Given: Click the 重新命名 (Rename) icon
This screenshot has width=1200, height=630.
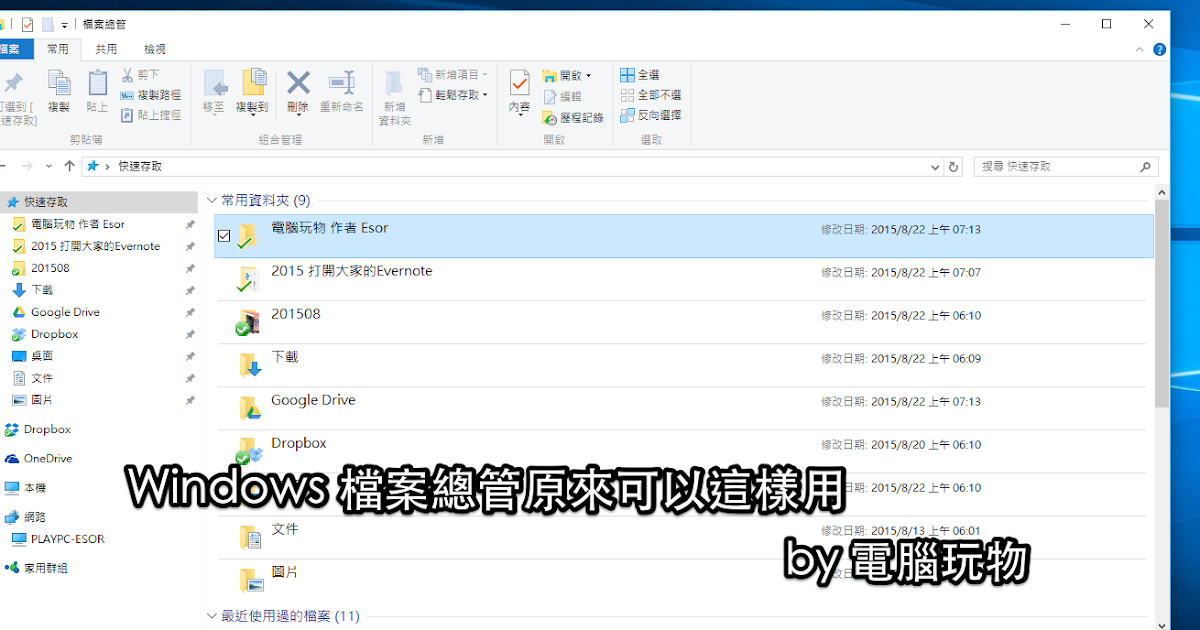Looking at the screenshot, I should click(342, 82).
